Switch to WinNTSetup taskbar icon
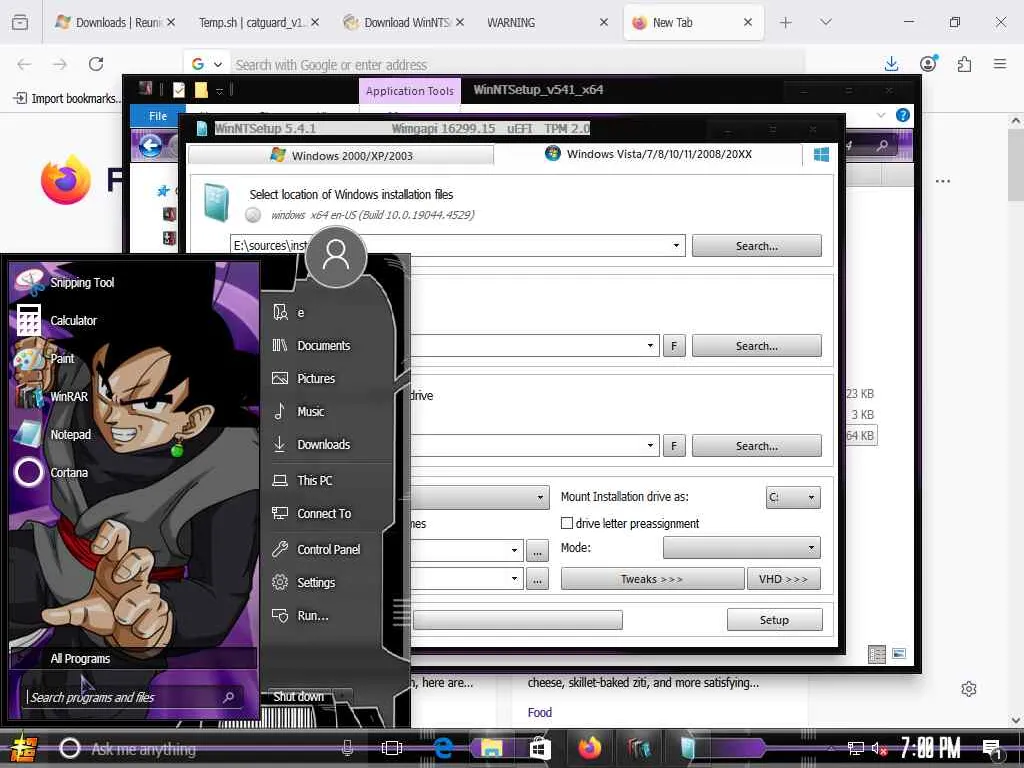Viewport: 1024px width, 768px height. coord(687,748)
